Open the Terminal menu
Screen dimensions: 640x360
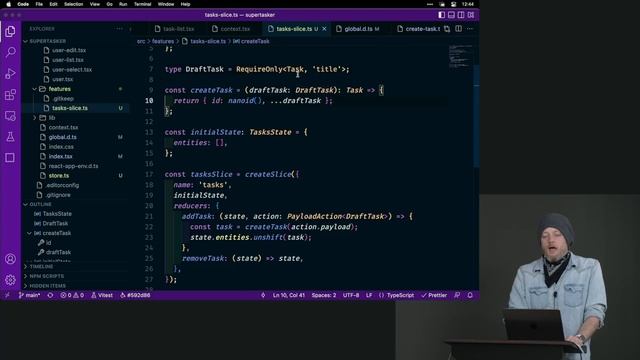pyautogui.click(x=142, y=4)
